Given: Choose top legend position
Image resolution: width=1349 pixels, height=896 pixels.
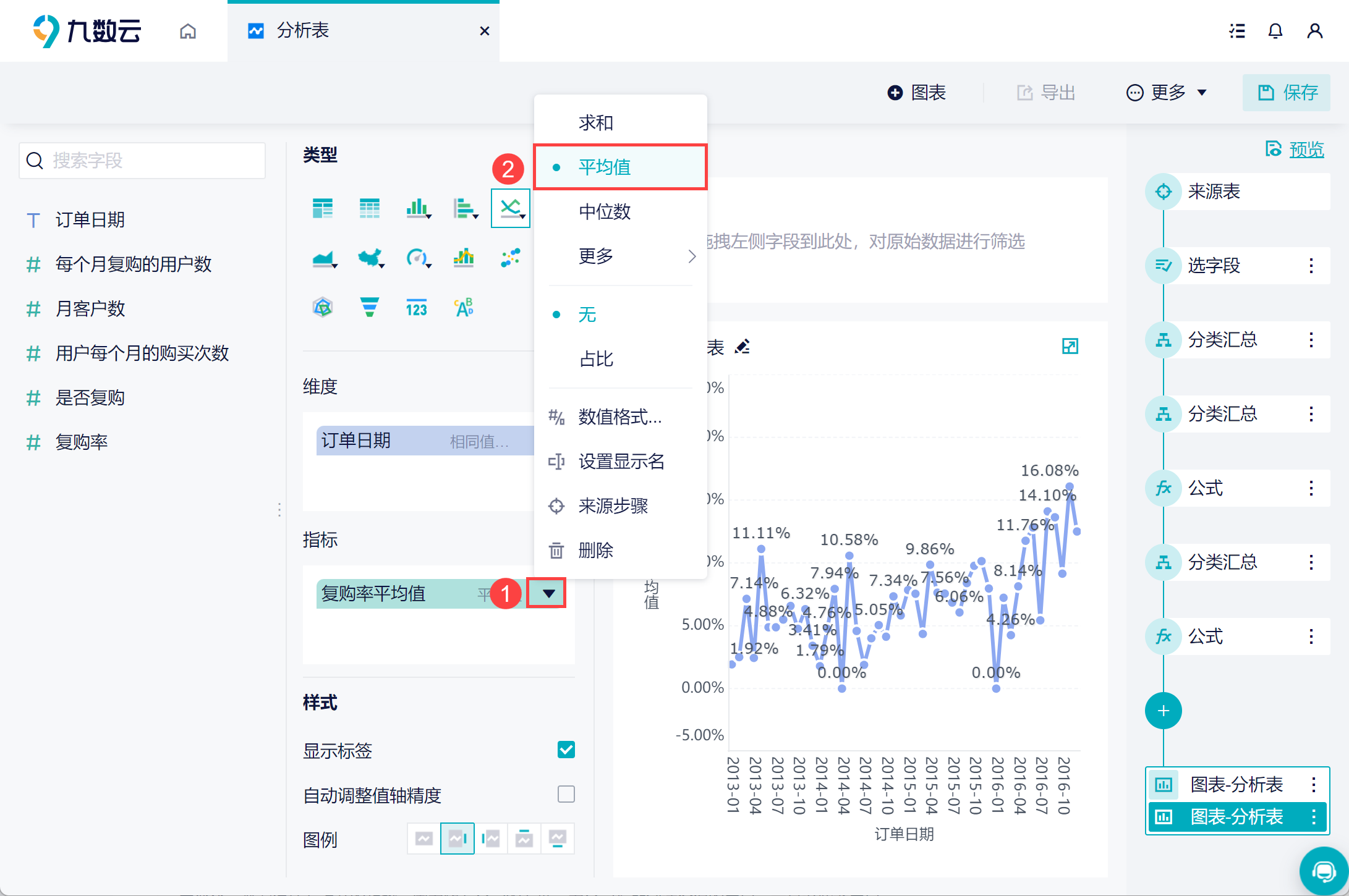Looking at the screenshot, I should pos(524,839).
